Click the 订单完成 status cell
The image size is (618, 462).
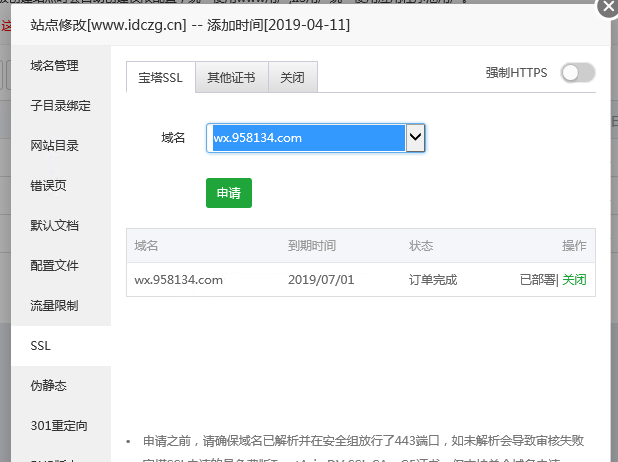pyautogui.click(x=433, y=280)
